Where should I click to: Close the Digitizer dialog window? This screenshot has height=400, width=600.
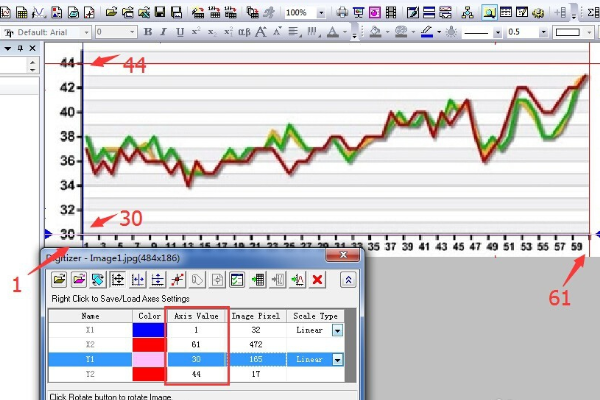[343, 255]
